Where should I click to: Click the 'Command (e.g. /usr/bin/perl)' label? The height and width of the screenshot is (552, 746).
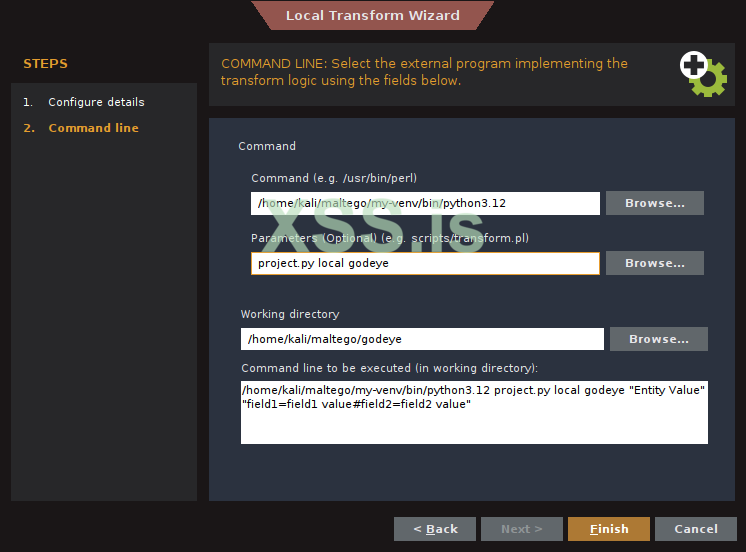[334, 178]
